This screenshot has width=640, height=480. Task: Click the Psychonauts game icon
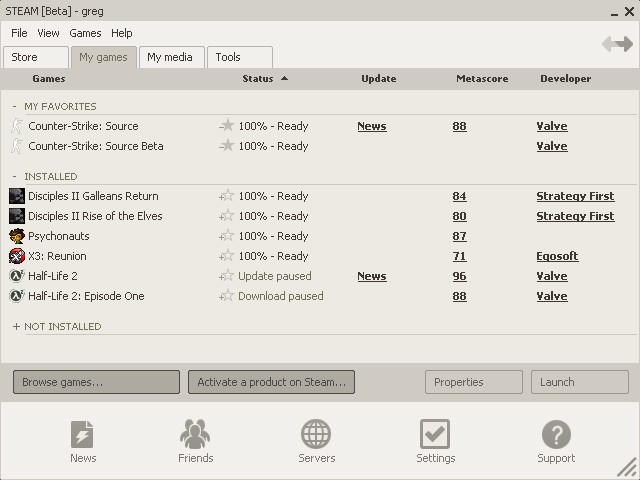pyautogui.click(x=17, y=236)
